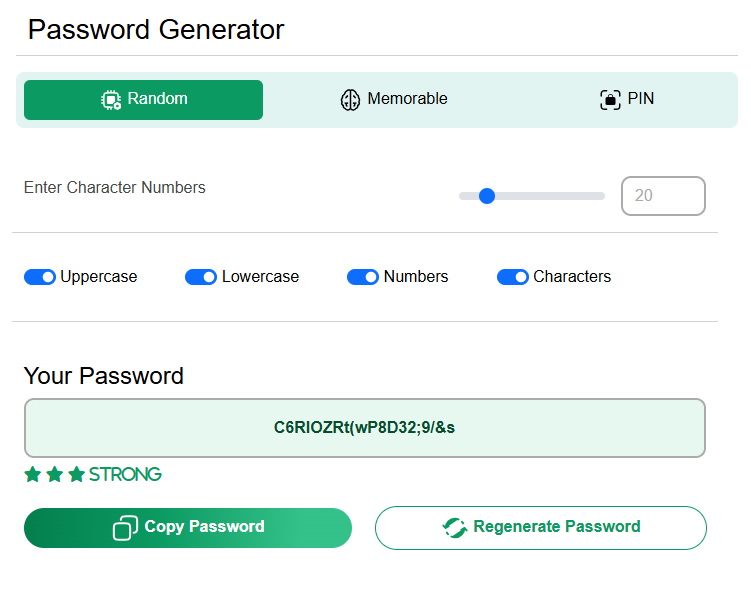Click the STRONG strength label
751x589 pixels.
(x=125, y=475)
